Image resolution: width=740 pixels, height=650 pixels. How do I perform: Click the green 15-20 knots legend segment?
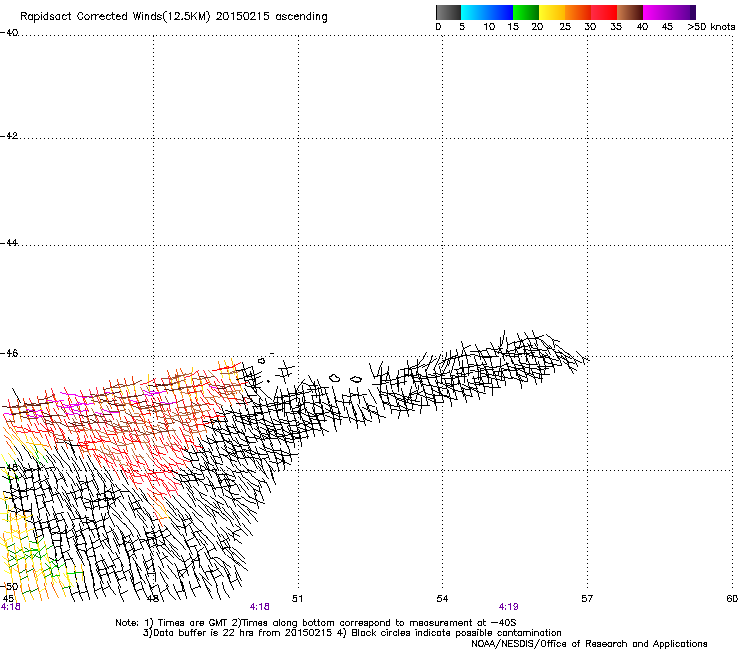pos(526,12)
